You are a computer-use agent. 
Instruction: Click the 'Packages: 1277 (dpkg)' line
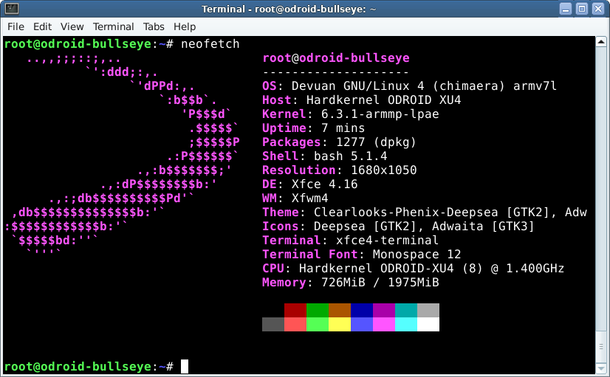pyautogui.click(x=339, y=142)
